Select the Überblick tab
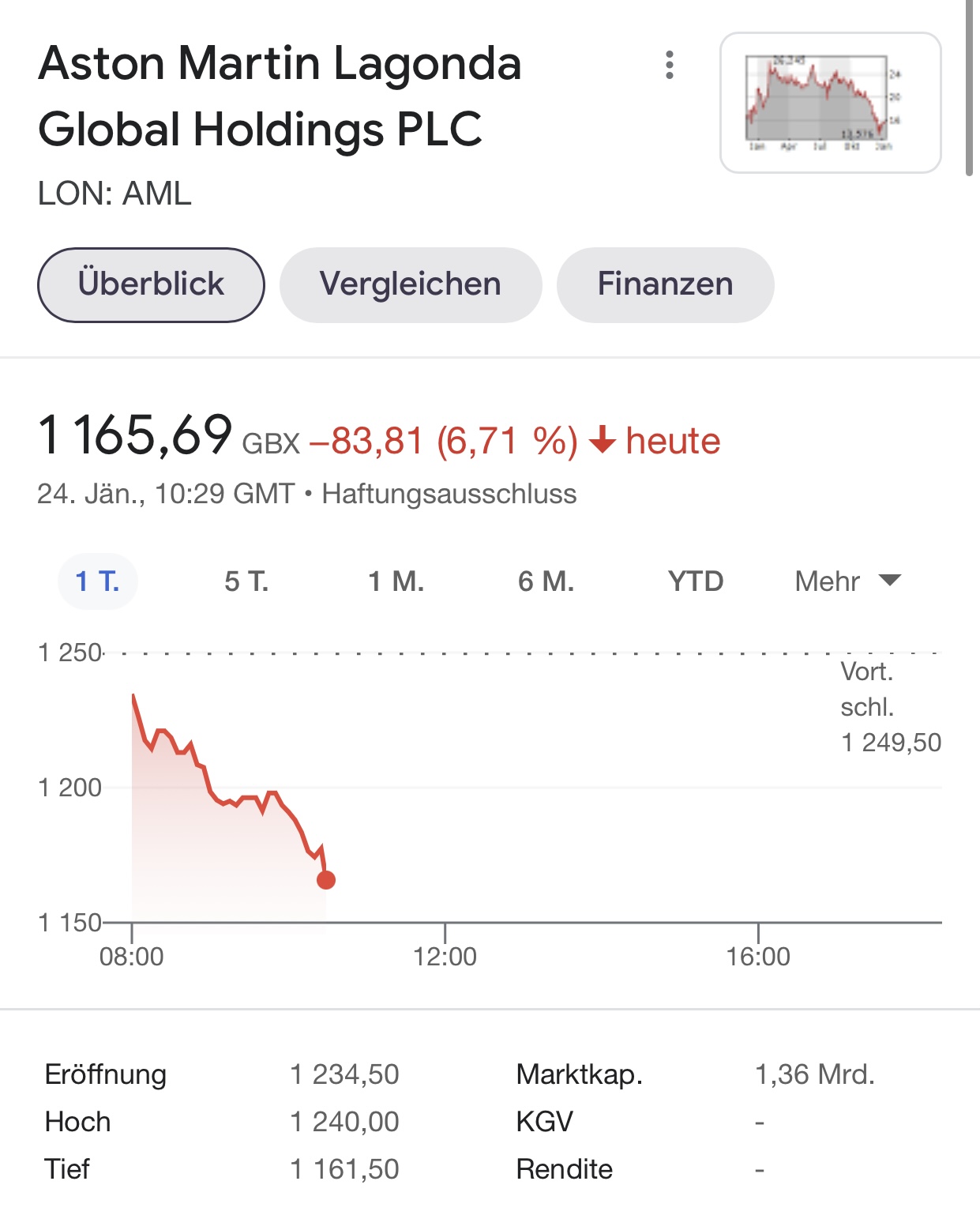Viewport: 980px width, 1215px height. pyautogui.click(x=151, y=284)
